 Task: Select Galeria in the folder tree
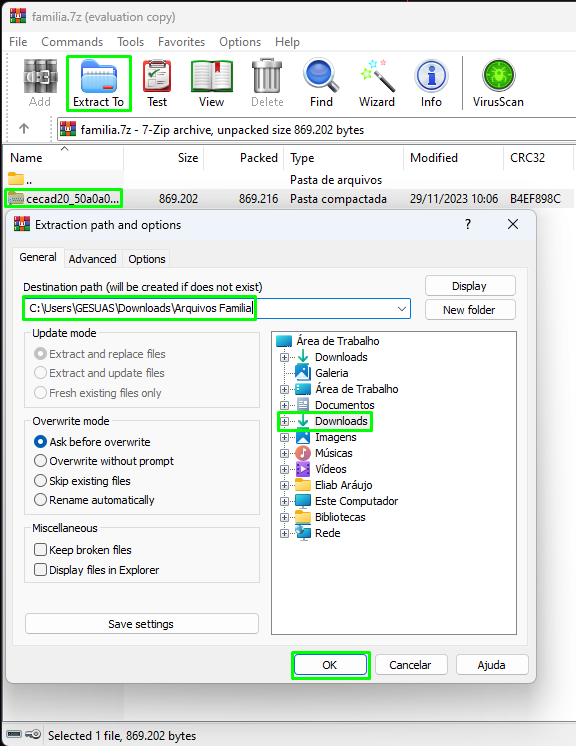tap(332, 373)
